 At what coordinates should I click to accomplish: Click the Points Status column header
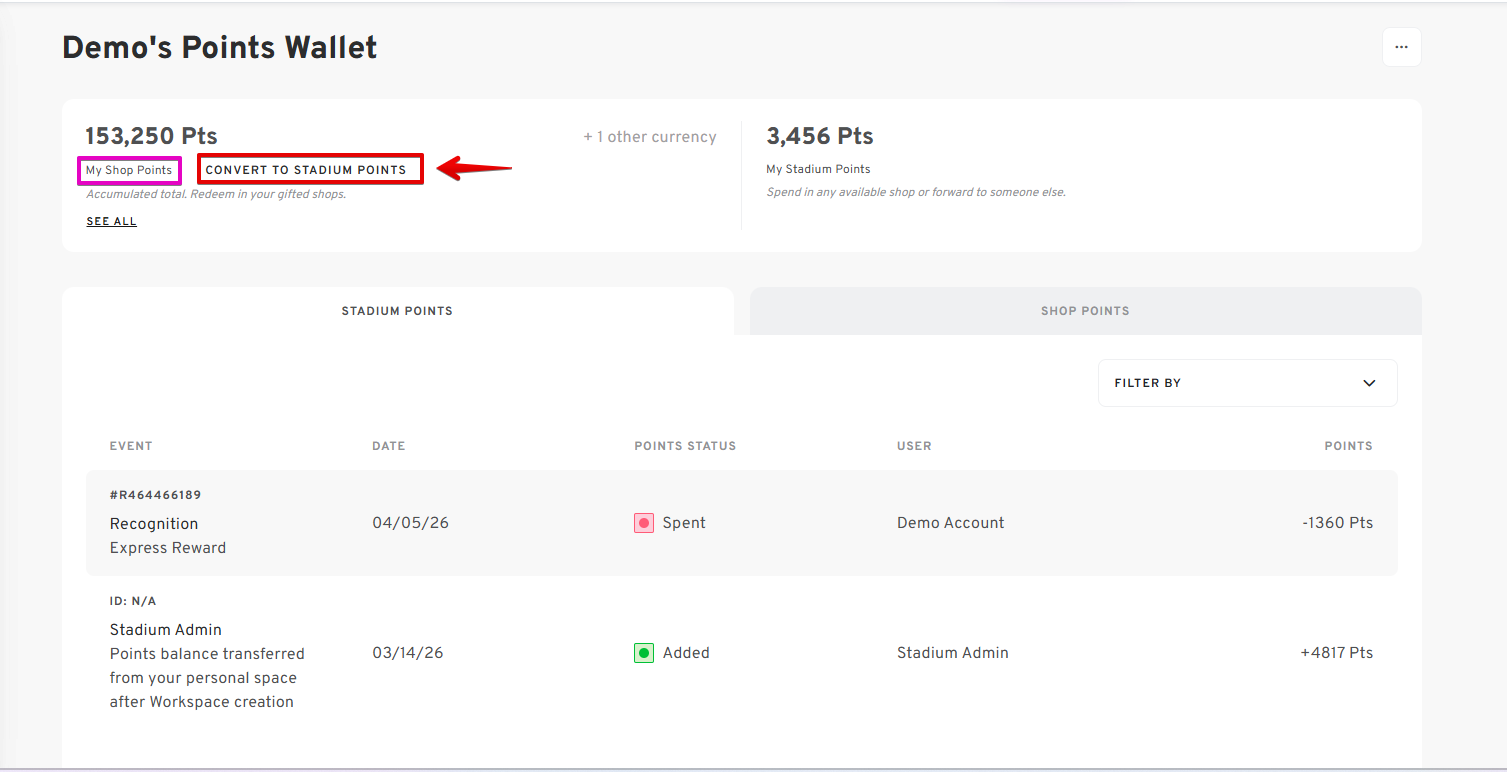point(685,446)
